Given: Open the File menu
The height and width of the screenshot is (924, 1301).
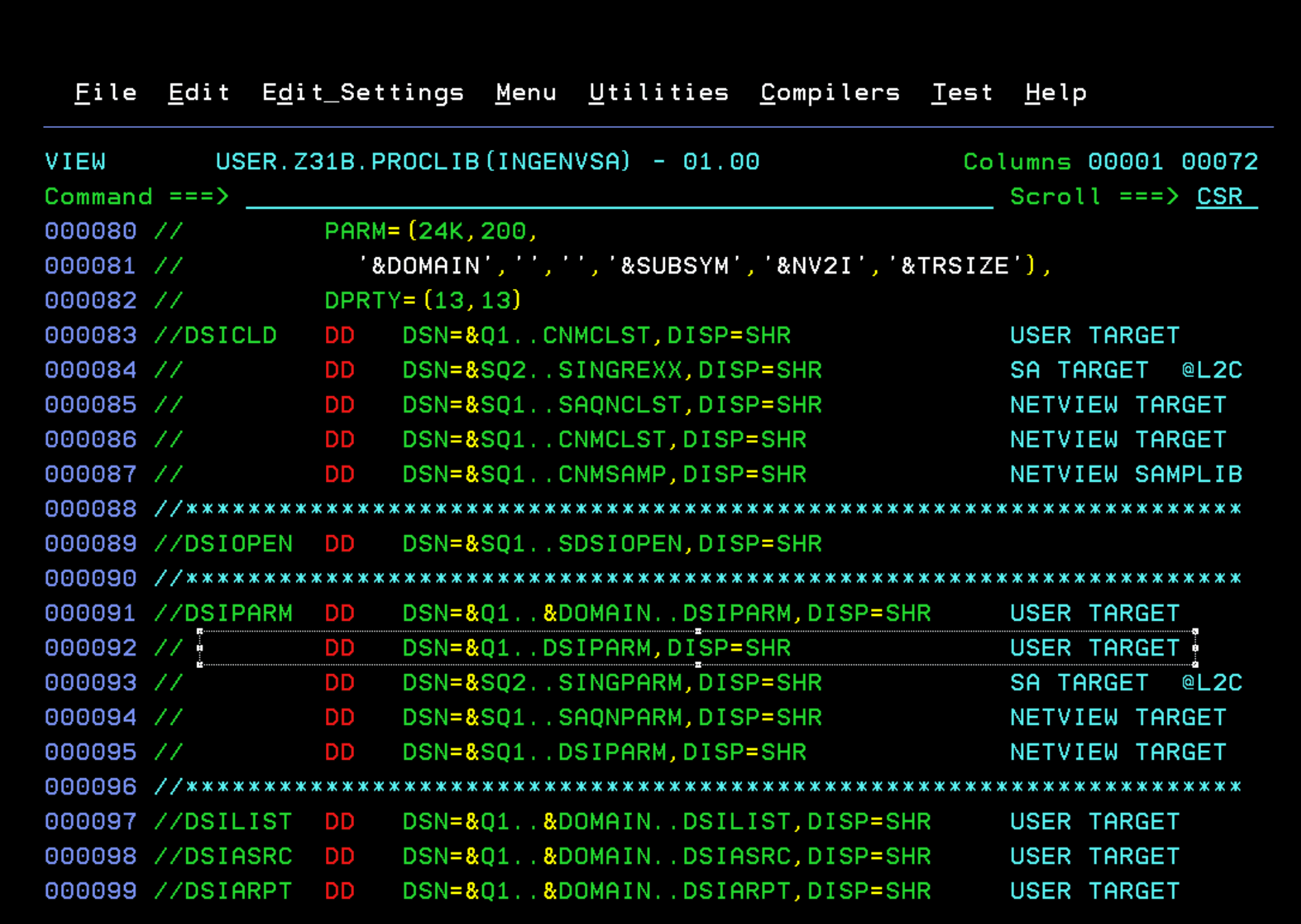Looking at the screenshot, I should pyautogui.click(x=105, y=92).
